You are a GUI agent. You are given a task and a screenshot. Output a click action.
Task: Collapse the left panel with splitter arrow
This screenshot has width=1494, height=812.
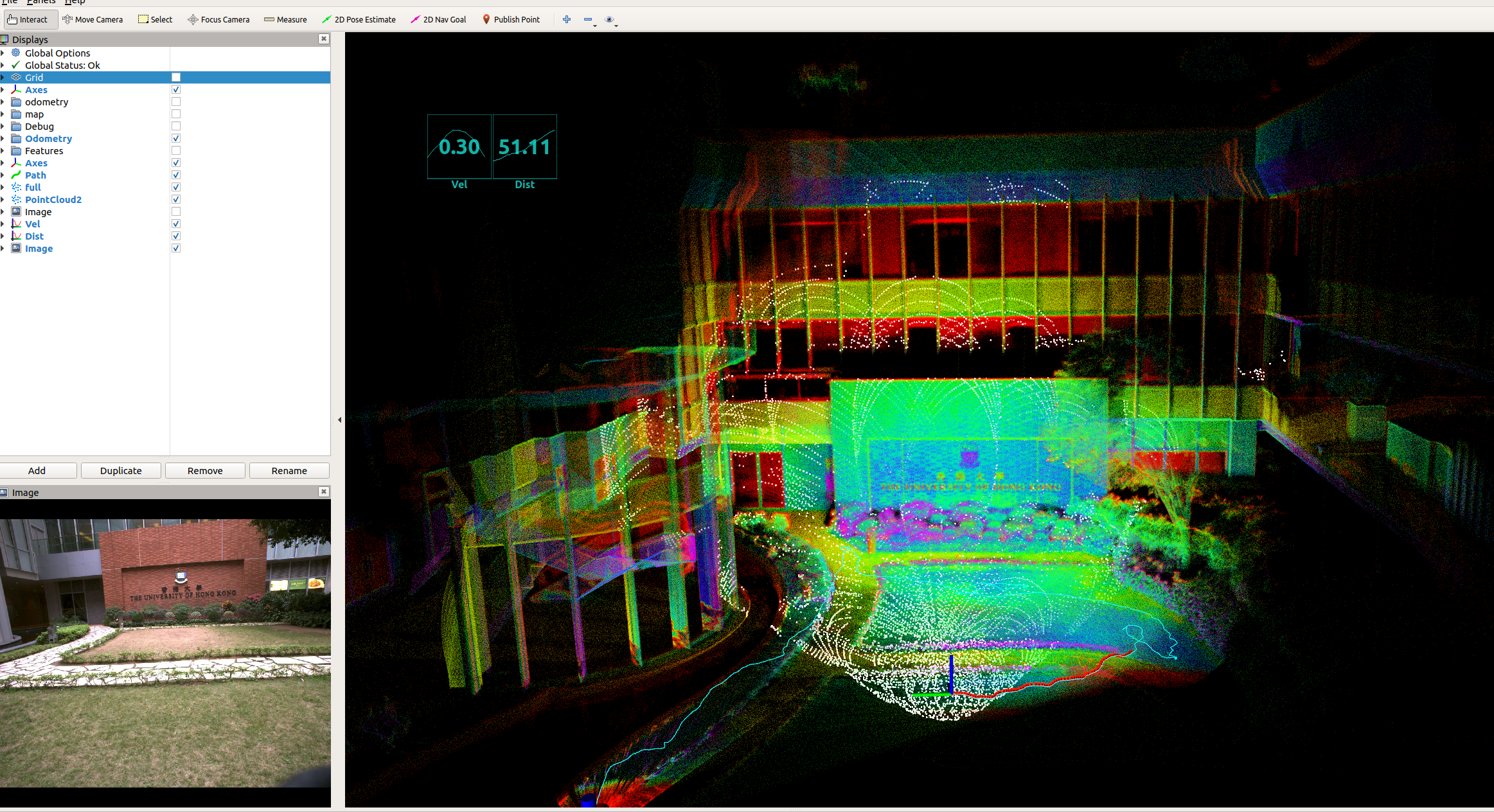[339, 420]
